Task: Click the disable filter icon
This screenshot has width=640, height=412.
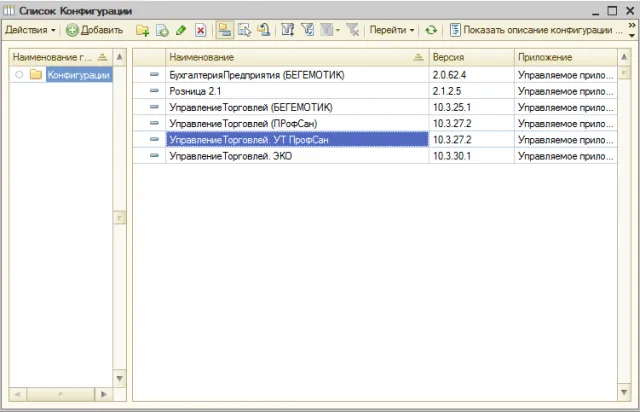Action: pyautogui.click(x=352, y=30)
